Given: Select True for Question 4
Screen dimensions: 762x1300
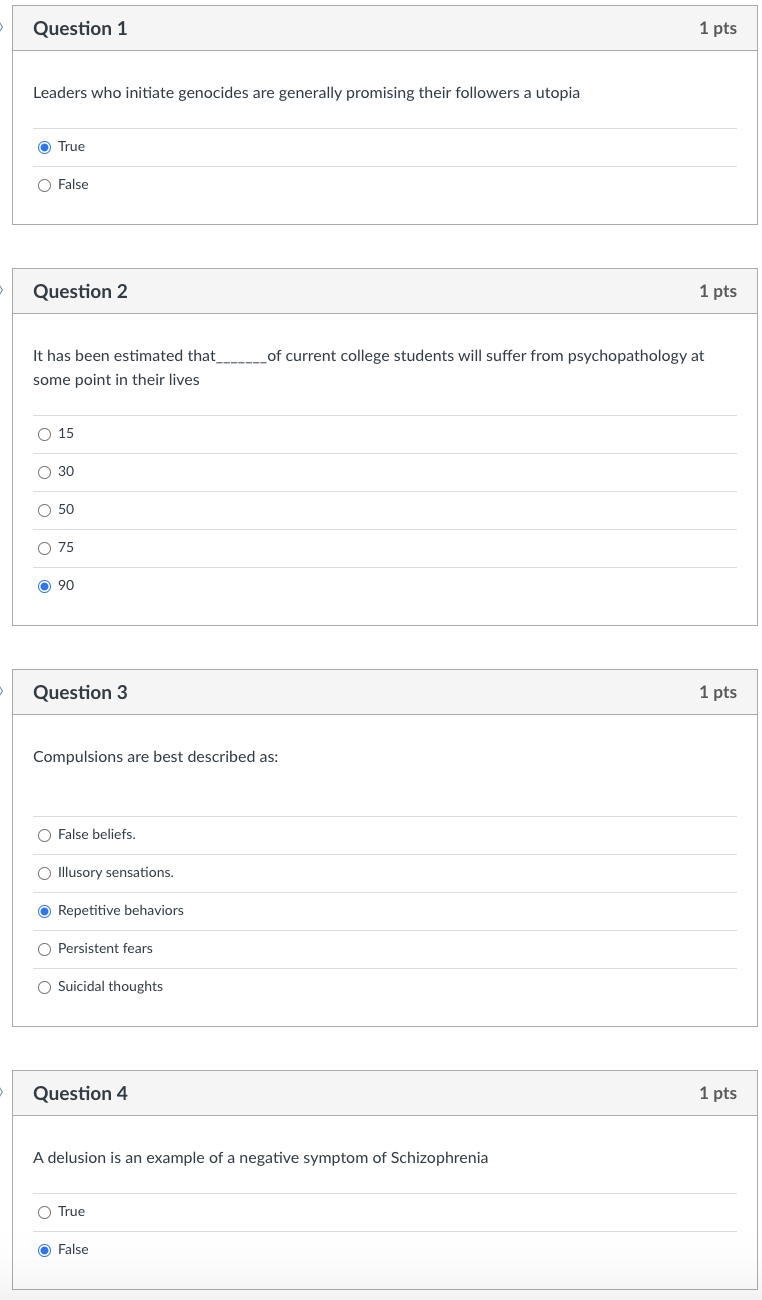Looking at the screenshot, I should coord(44,1212).
